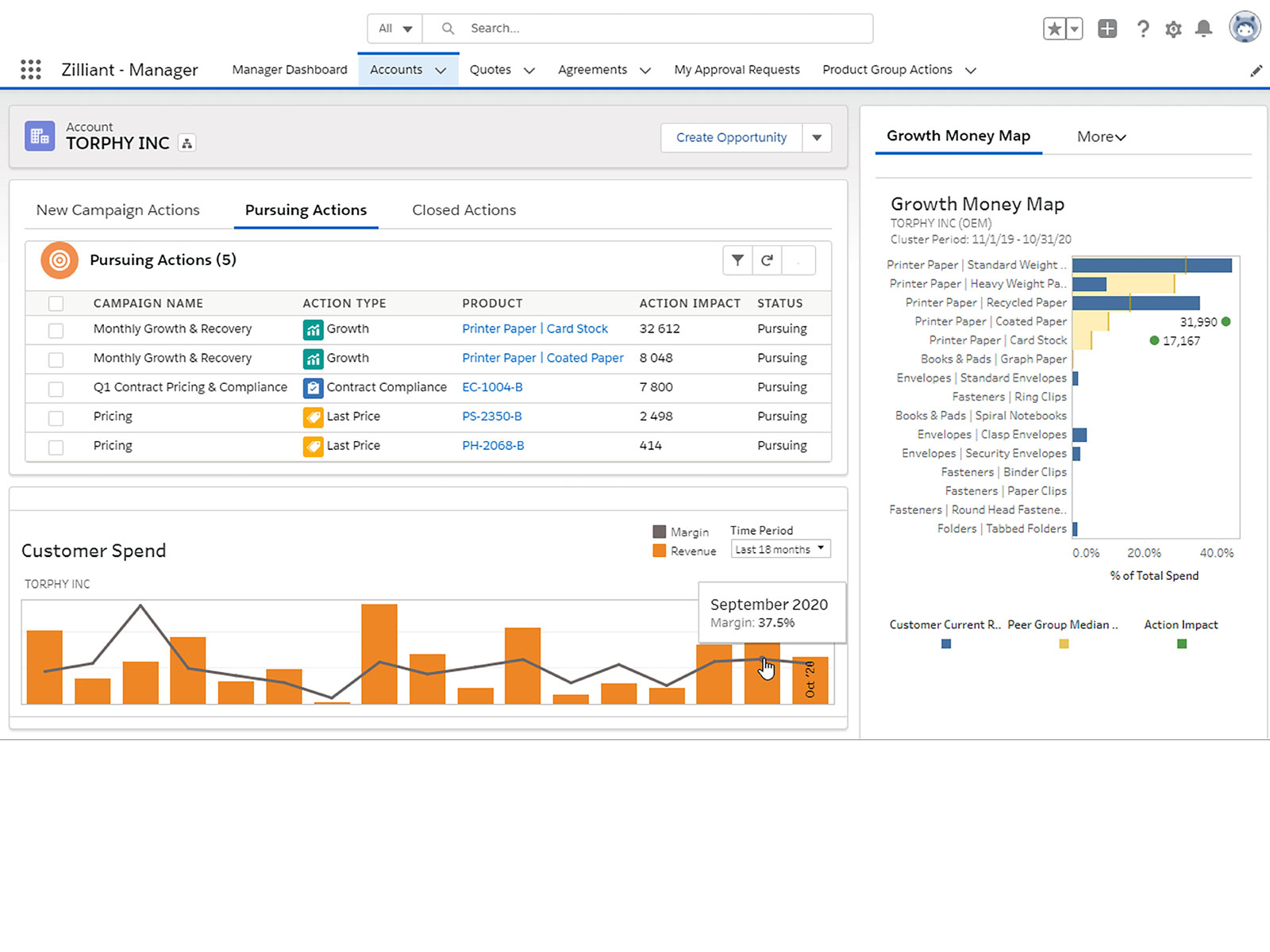This screenshot has height=952, width=1270.
Task: Check the Q1 Contract Pricing & Compliance checkbox
Action: (56, 389)
